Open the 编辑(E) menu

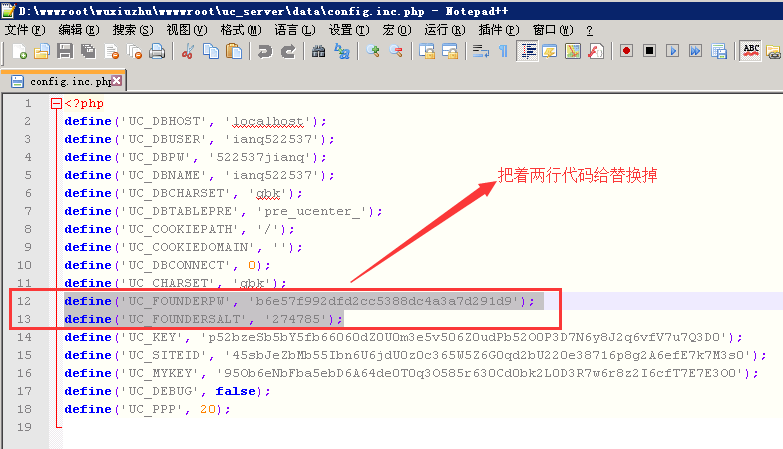pos(79,30)
